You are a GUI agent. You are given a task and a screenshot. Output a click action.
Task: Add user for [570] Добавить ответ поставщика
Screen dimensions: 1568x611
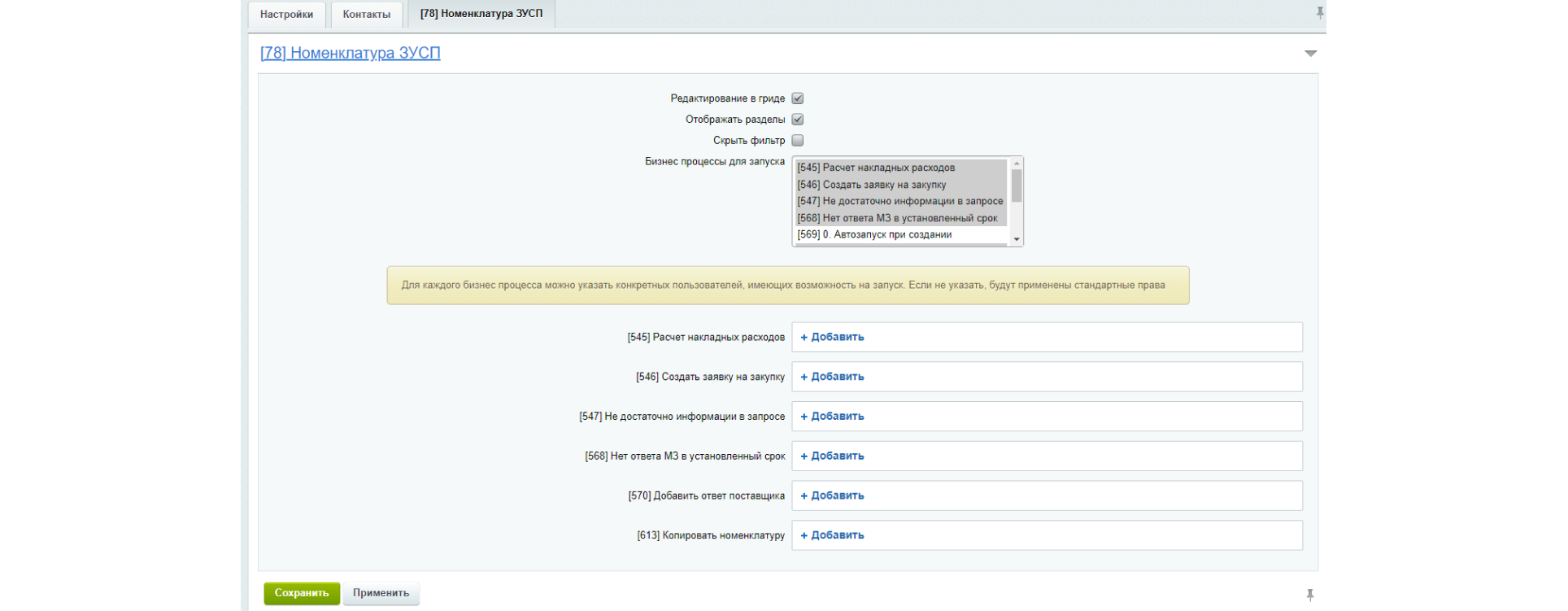pos(833,495)
